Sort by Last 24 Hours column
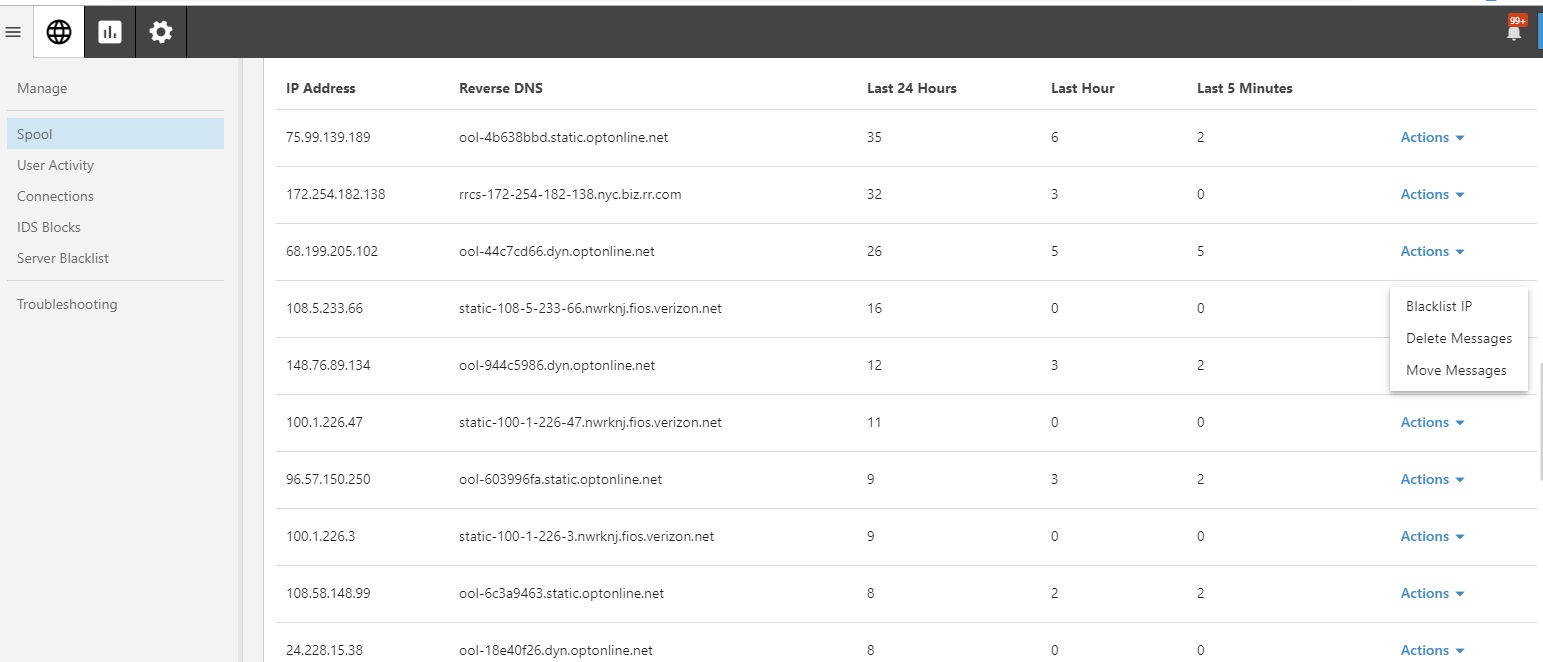Image resolution: width=1543 pixels, height=662 pixels. coord(911,89)
